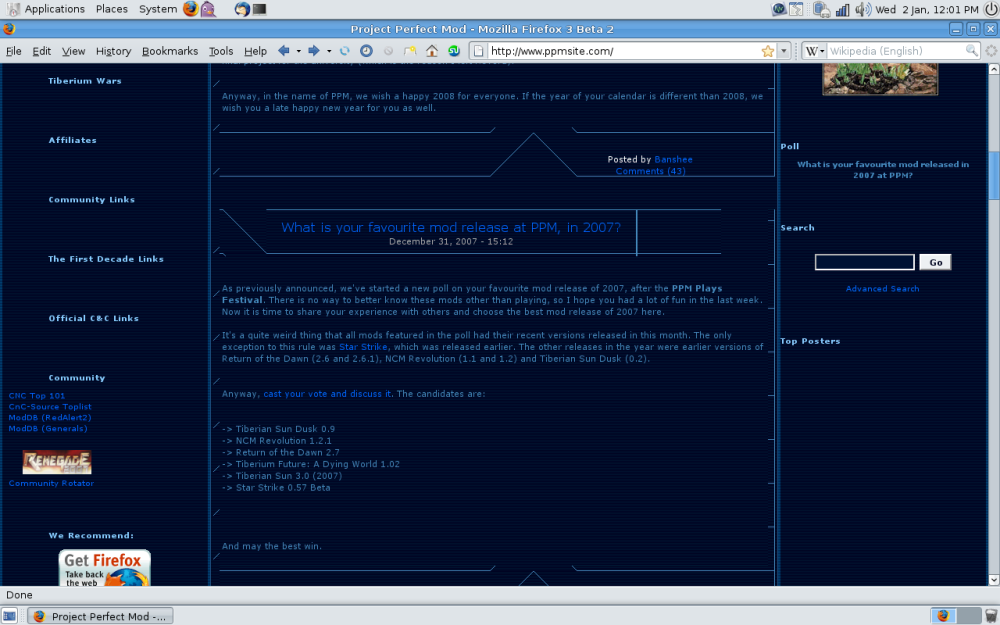
Task: Open the CnC-Source Toplist link
Action: tap(50, 406)
